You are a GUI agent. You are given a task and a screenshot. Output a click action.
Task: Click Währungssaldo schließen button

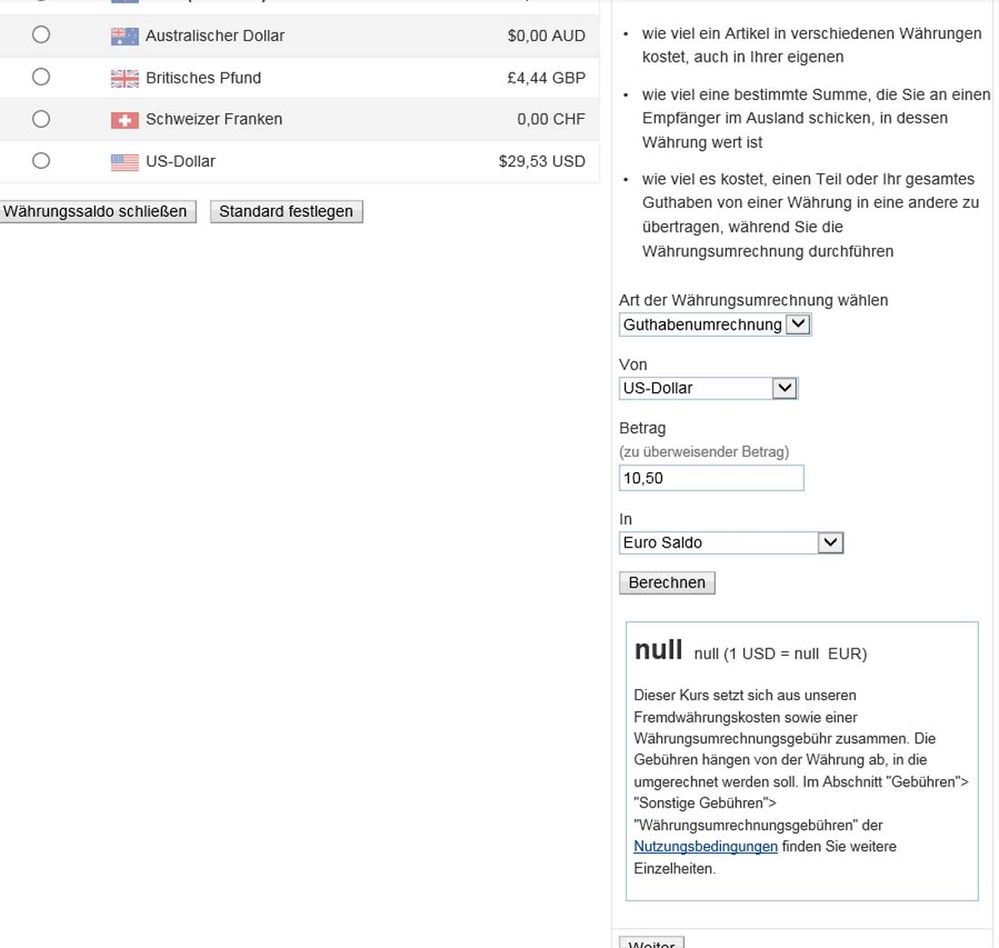tap(95, 212)
